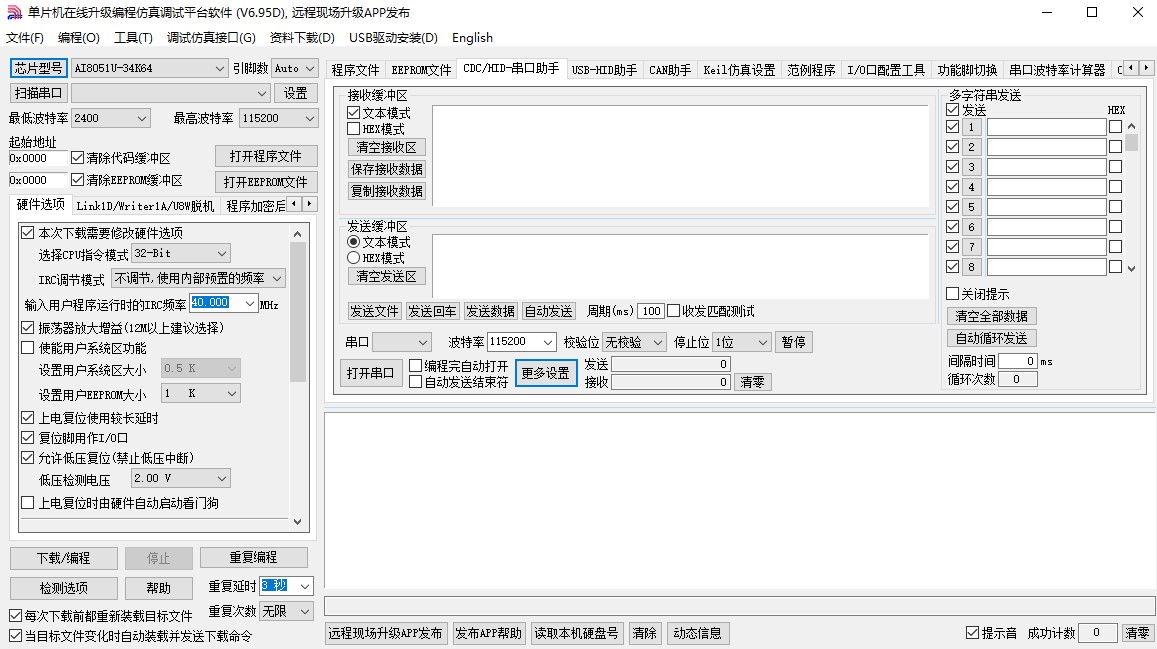1157x649 pixels.
Task: Click the 自动循环发送 button
Action: click(991, 338)
